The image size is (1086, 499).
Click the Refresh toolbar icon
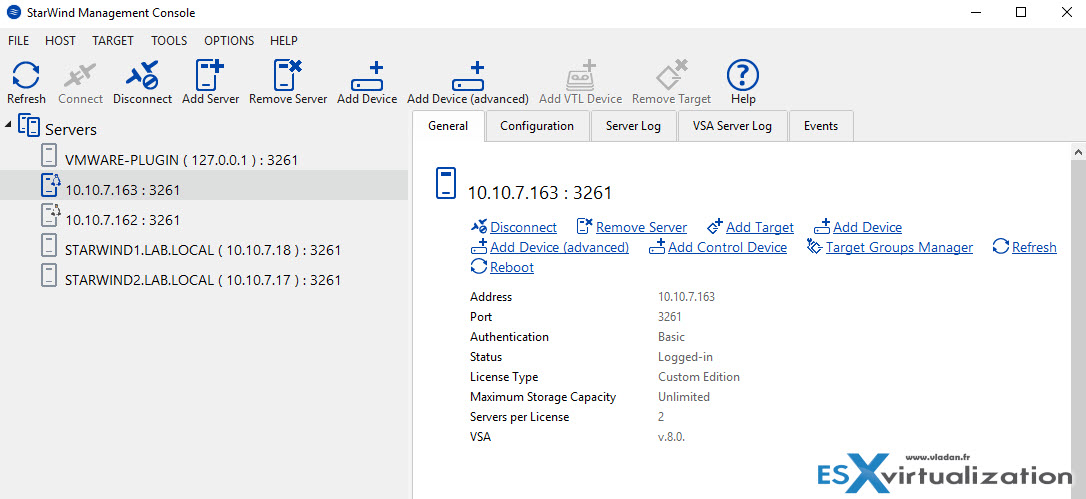tap(26, 75)
